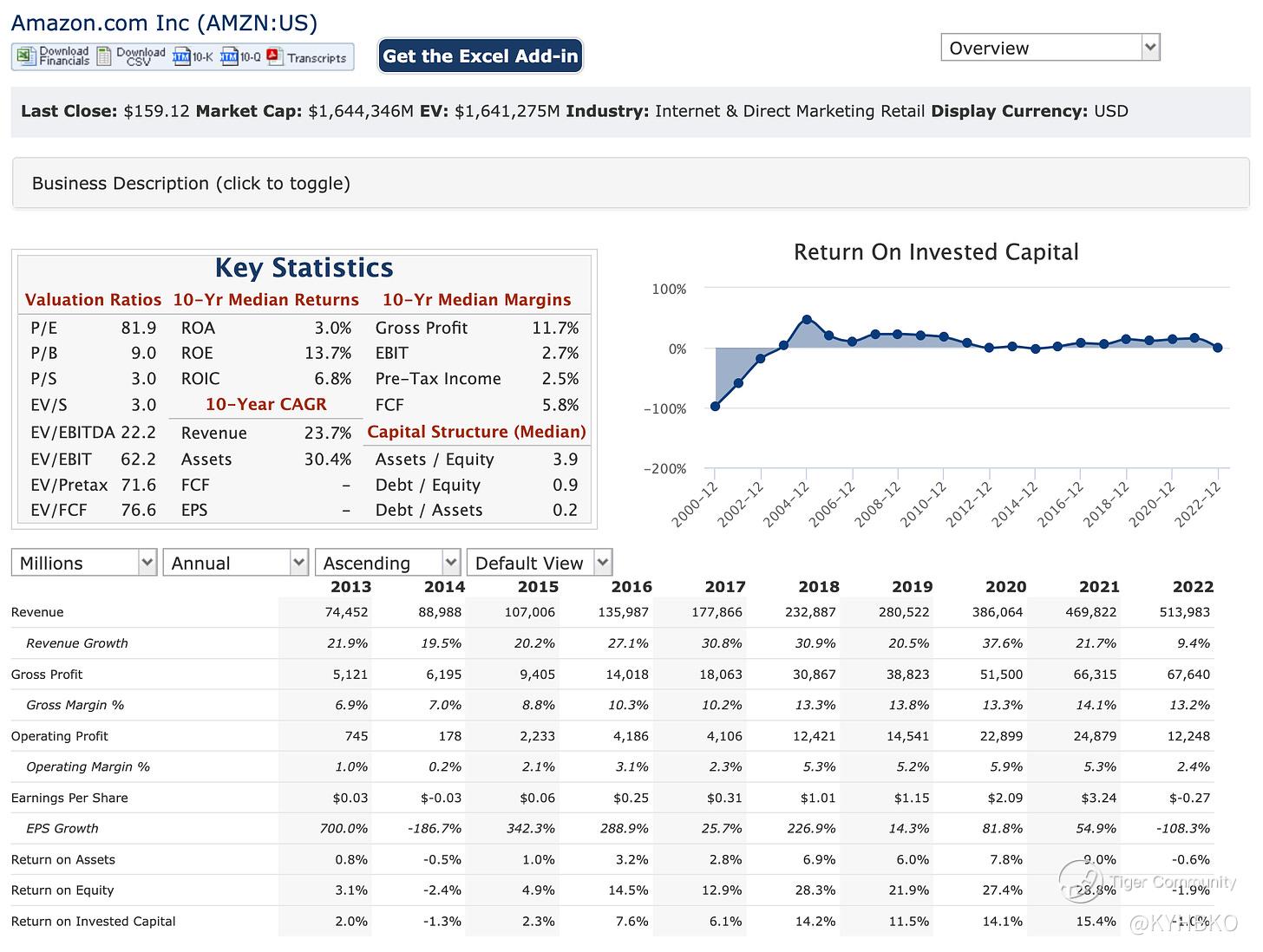Click the ROIC chart peak data point
Image resolution: width=1263 pixels, height=952 pixels.
[x=807, y=319]
